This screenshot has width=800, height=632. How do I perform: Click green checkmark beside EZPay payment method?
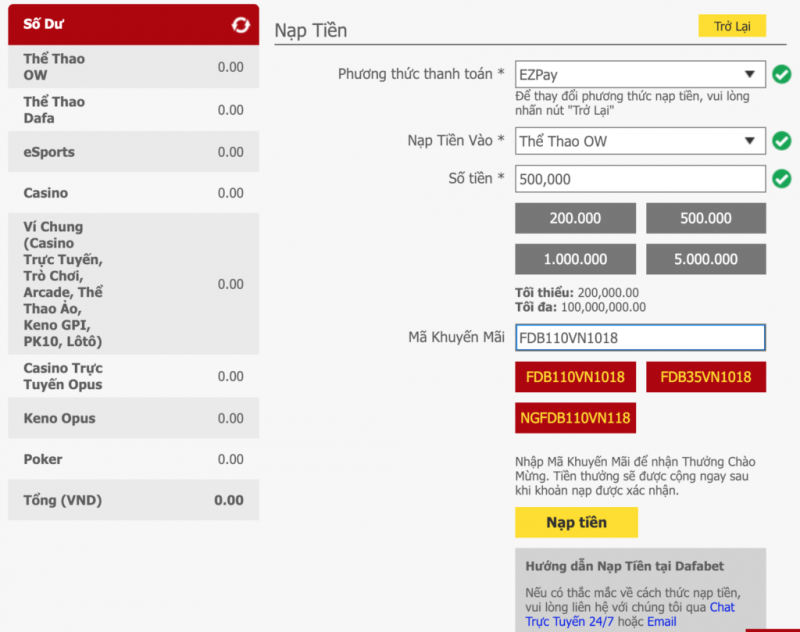pyautogui.click(x=781, y=74)
